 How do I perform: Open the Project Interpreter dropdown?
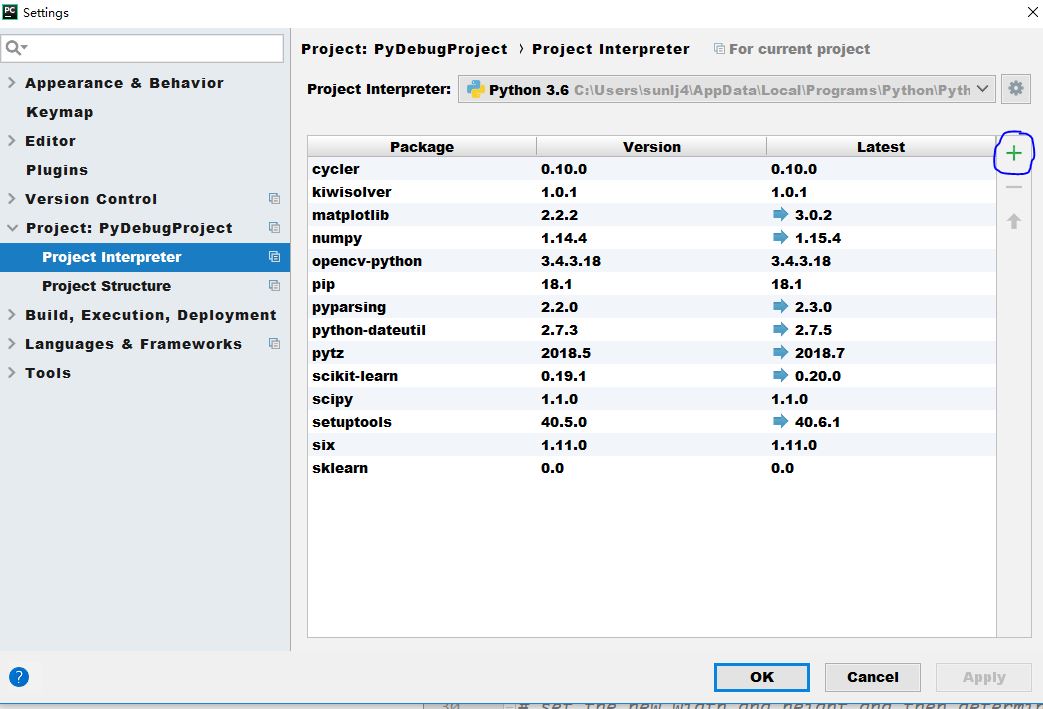[x=726, y=89]
